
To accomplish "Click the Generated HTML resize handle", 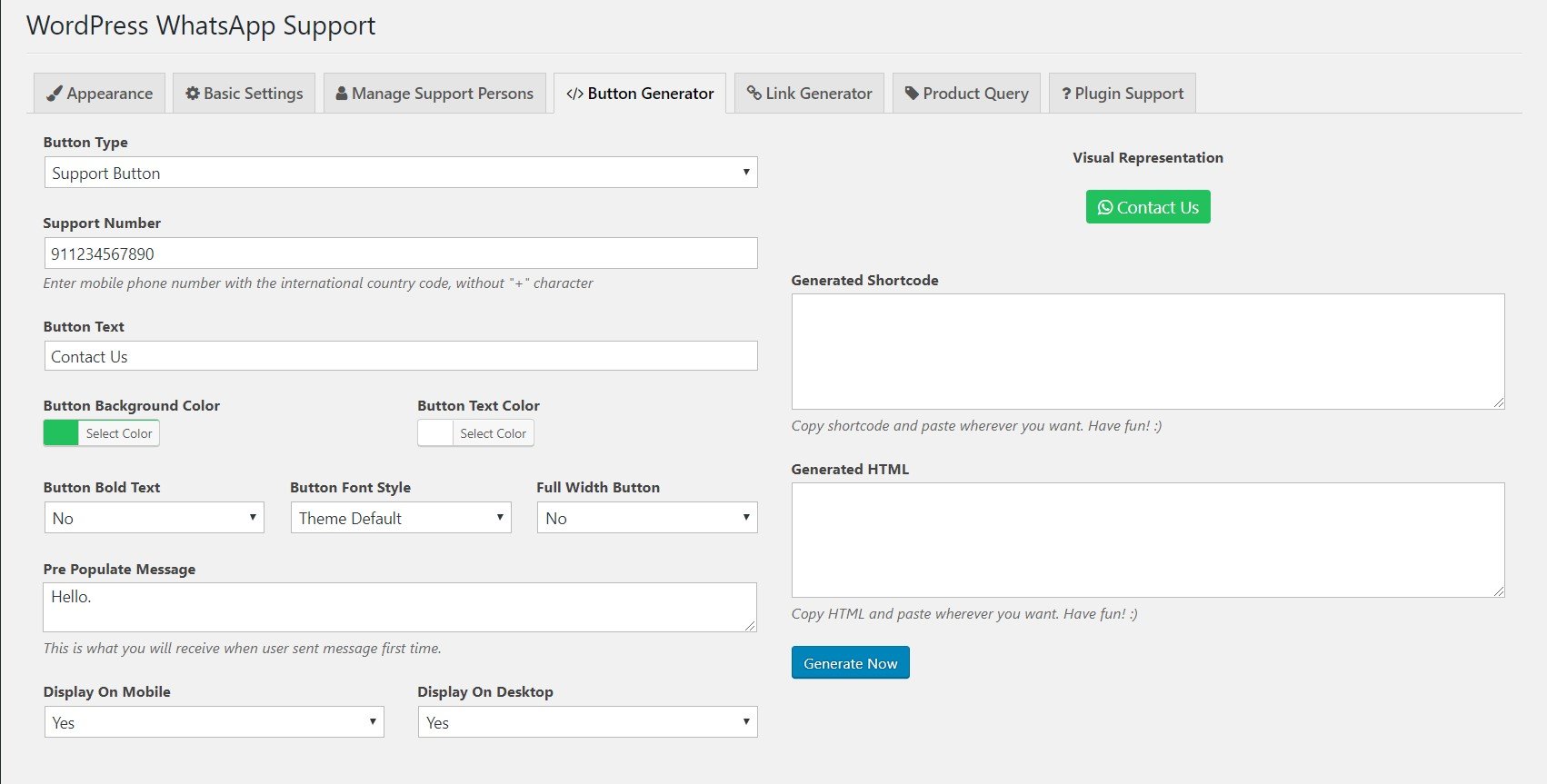I will [1499, 591].
